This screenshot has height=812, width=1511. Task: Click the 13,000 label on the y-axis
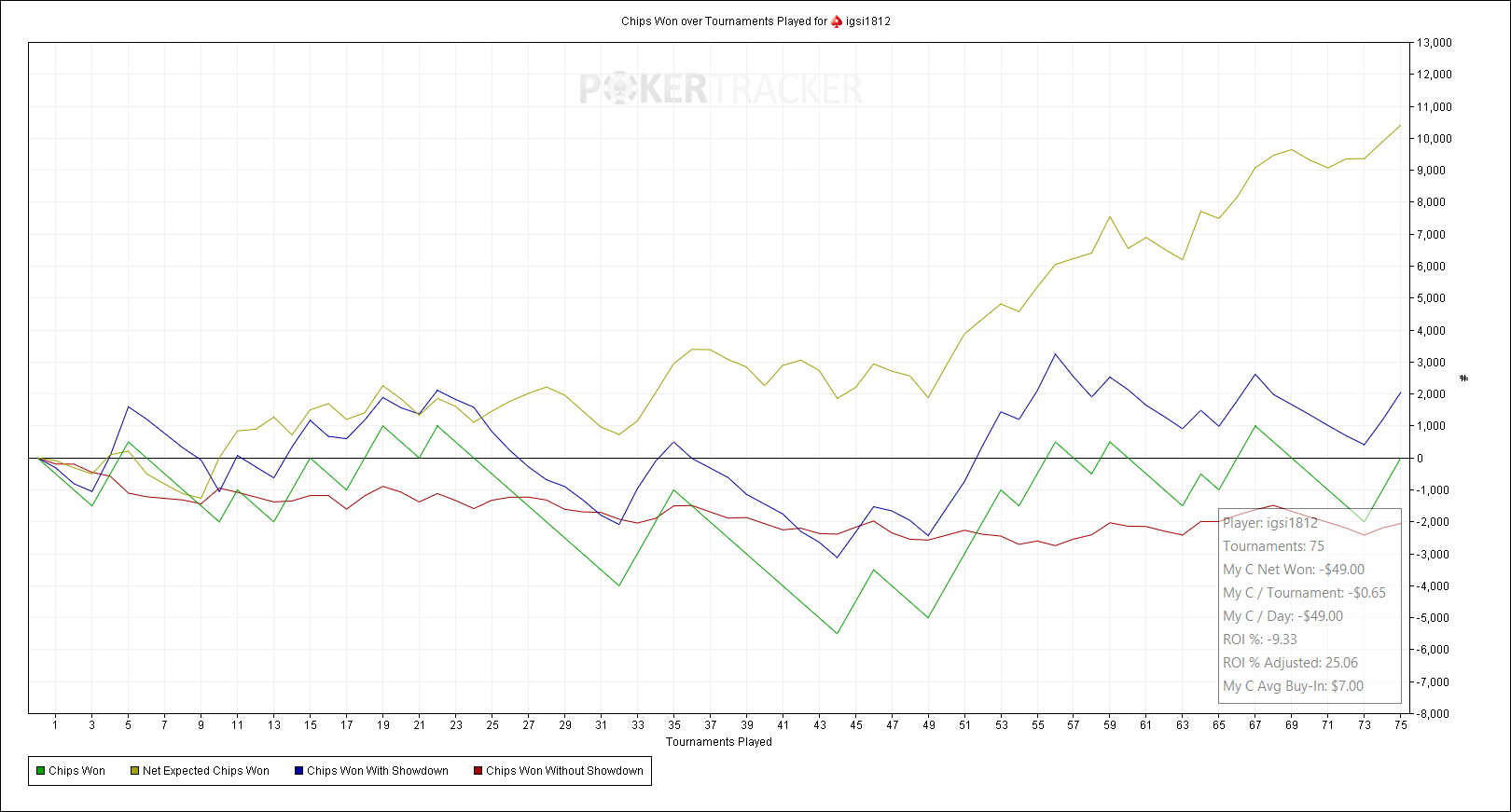click(x=1434, y=43)
